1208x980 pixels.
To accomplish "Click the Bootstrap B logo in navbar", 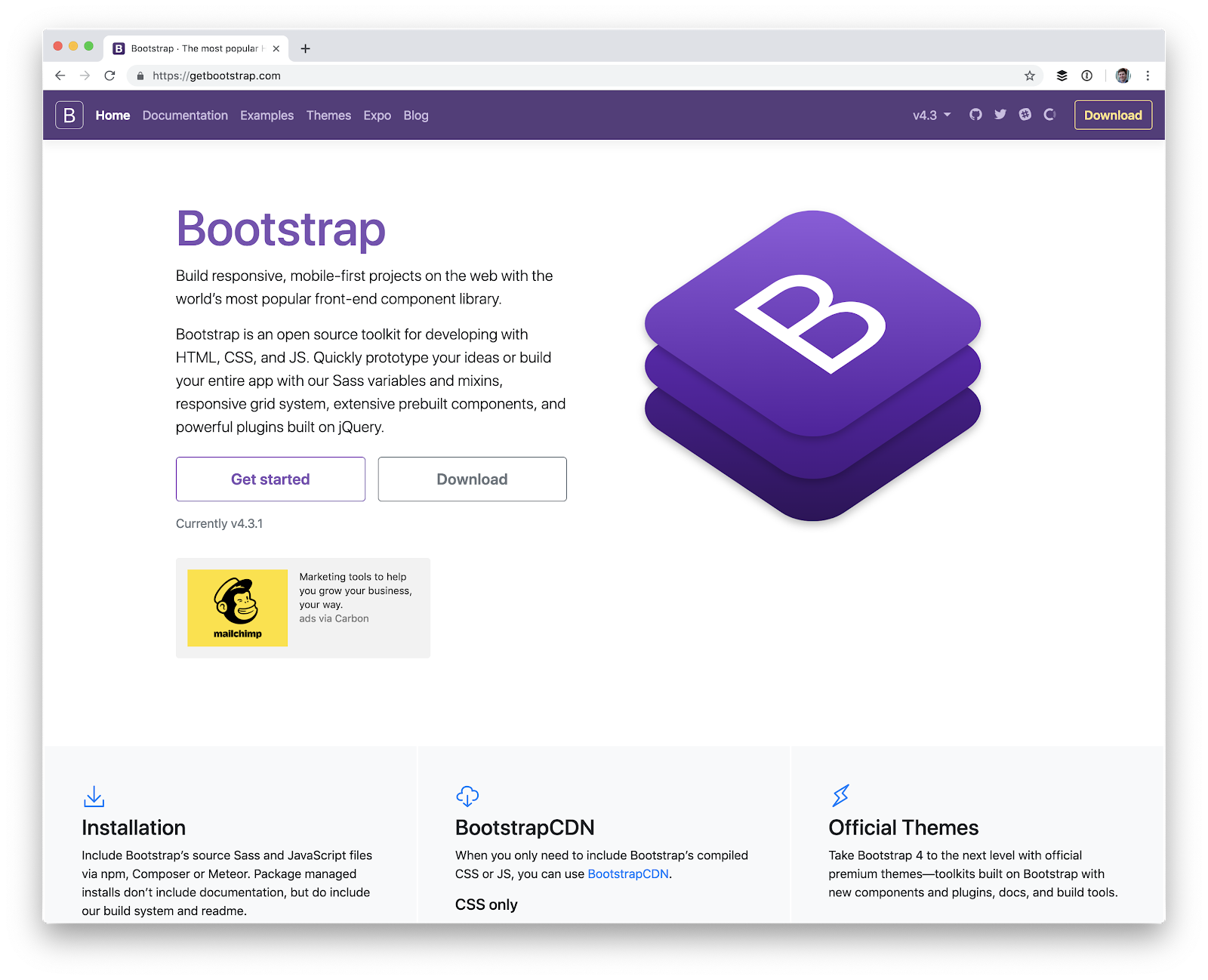I will (69, 115).
